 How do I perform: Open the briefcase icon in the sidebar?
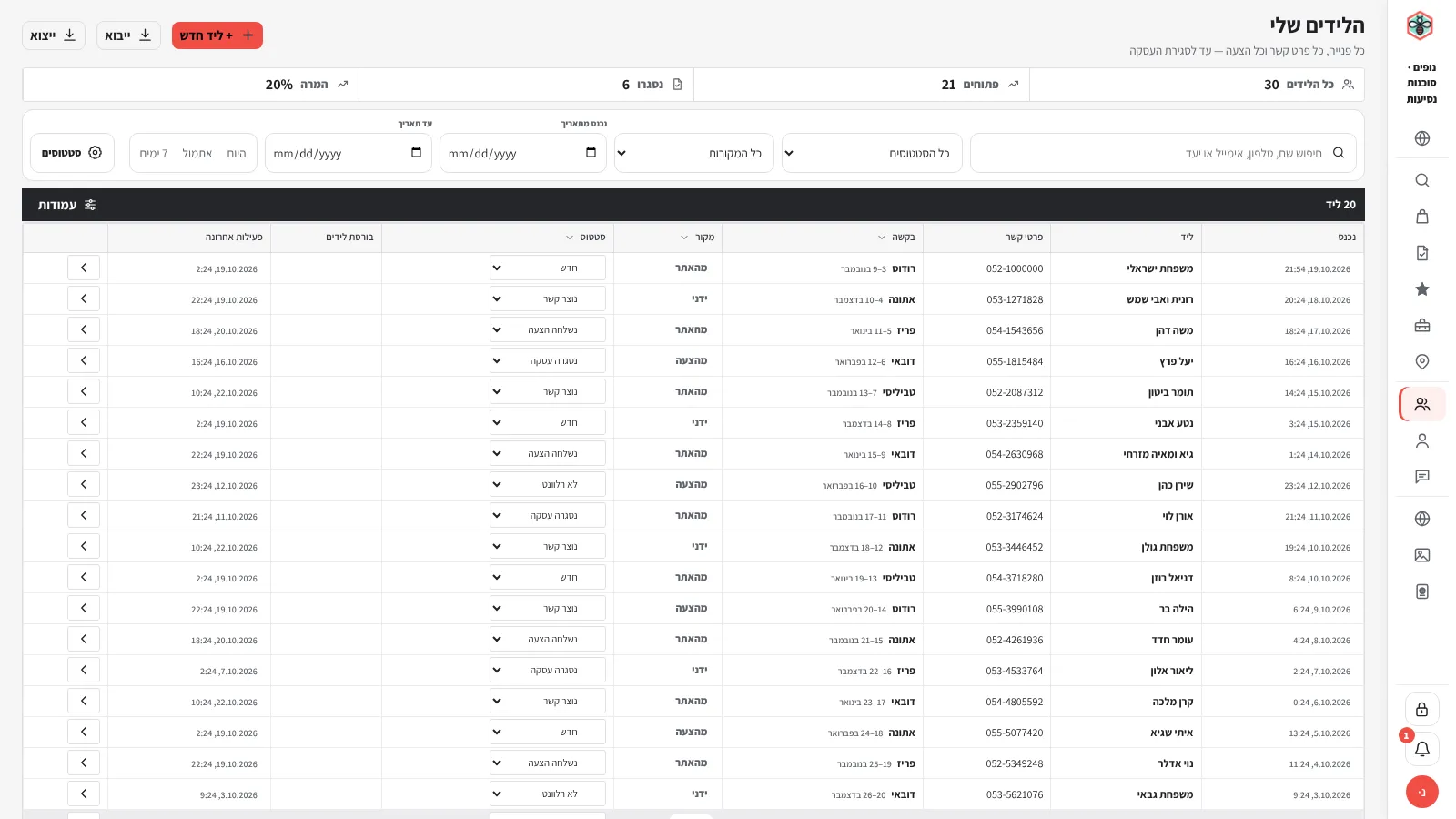point(1422,326)
